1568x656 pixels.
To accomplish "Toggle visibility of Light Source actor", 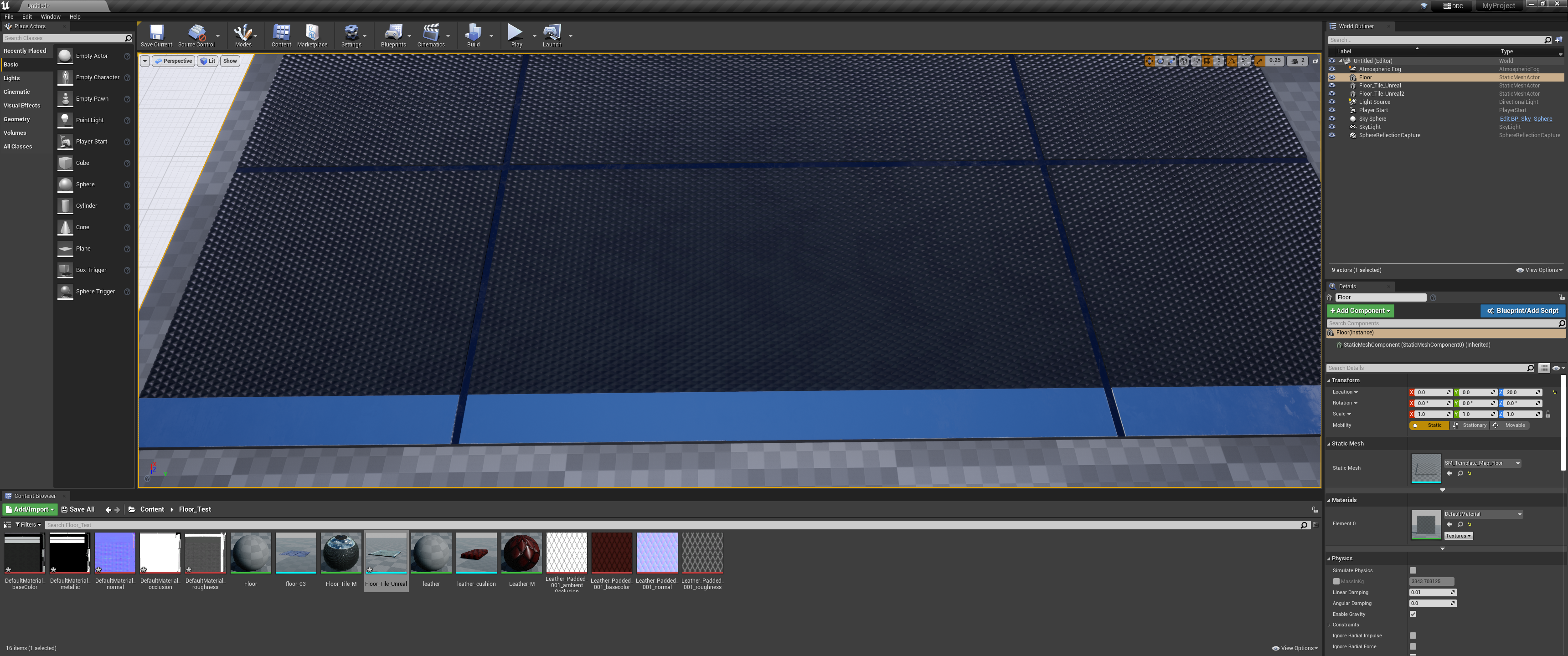I will [x=1332, y=102].
